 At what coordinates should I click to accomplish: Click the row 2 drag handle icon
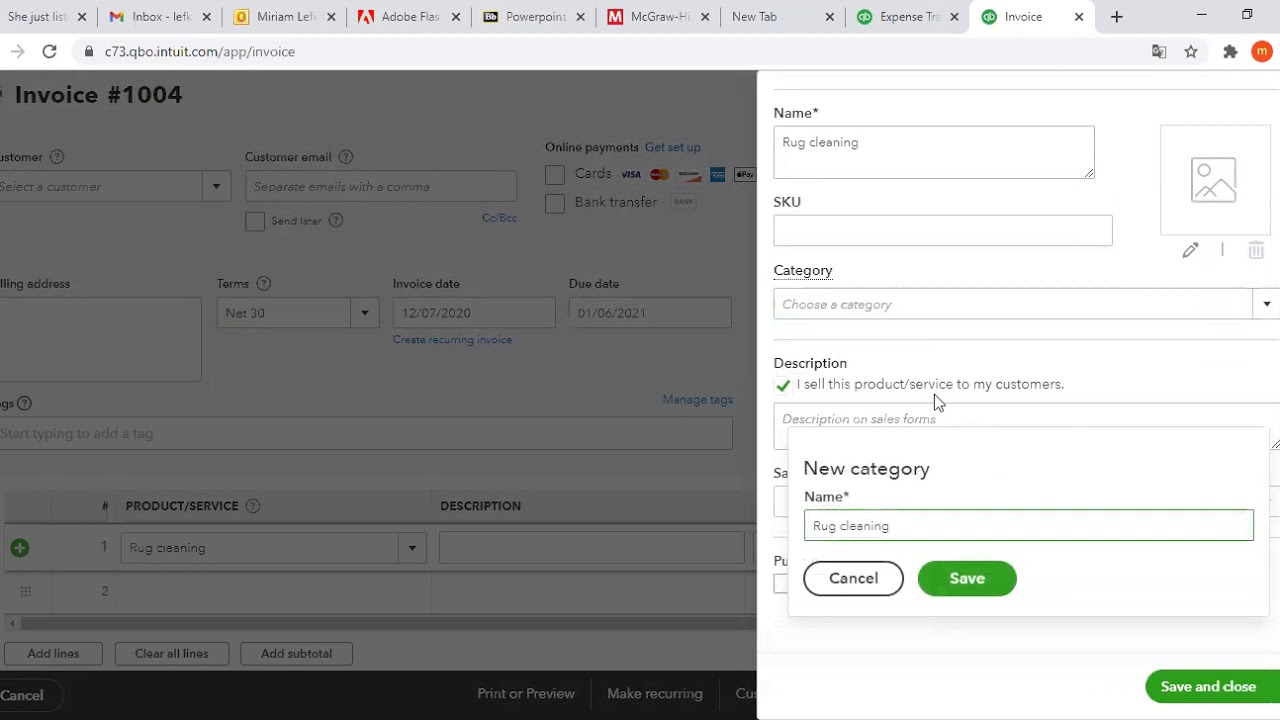tap(25, 591)
